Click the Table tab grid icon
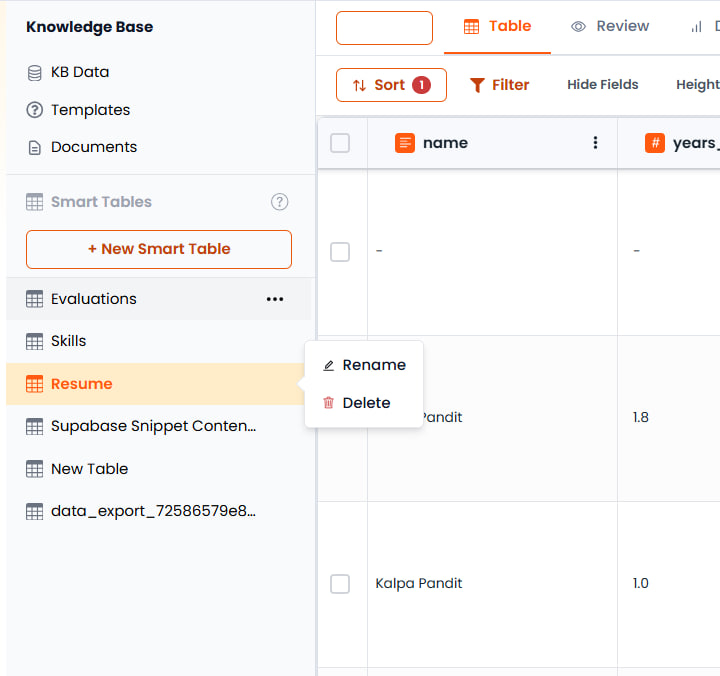Image resolution: width=720 pixels, height=676 pixels. 471,27
